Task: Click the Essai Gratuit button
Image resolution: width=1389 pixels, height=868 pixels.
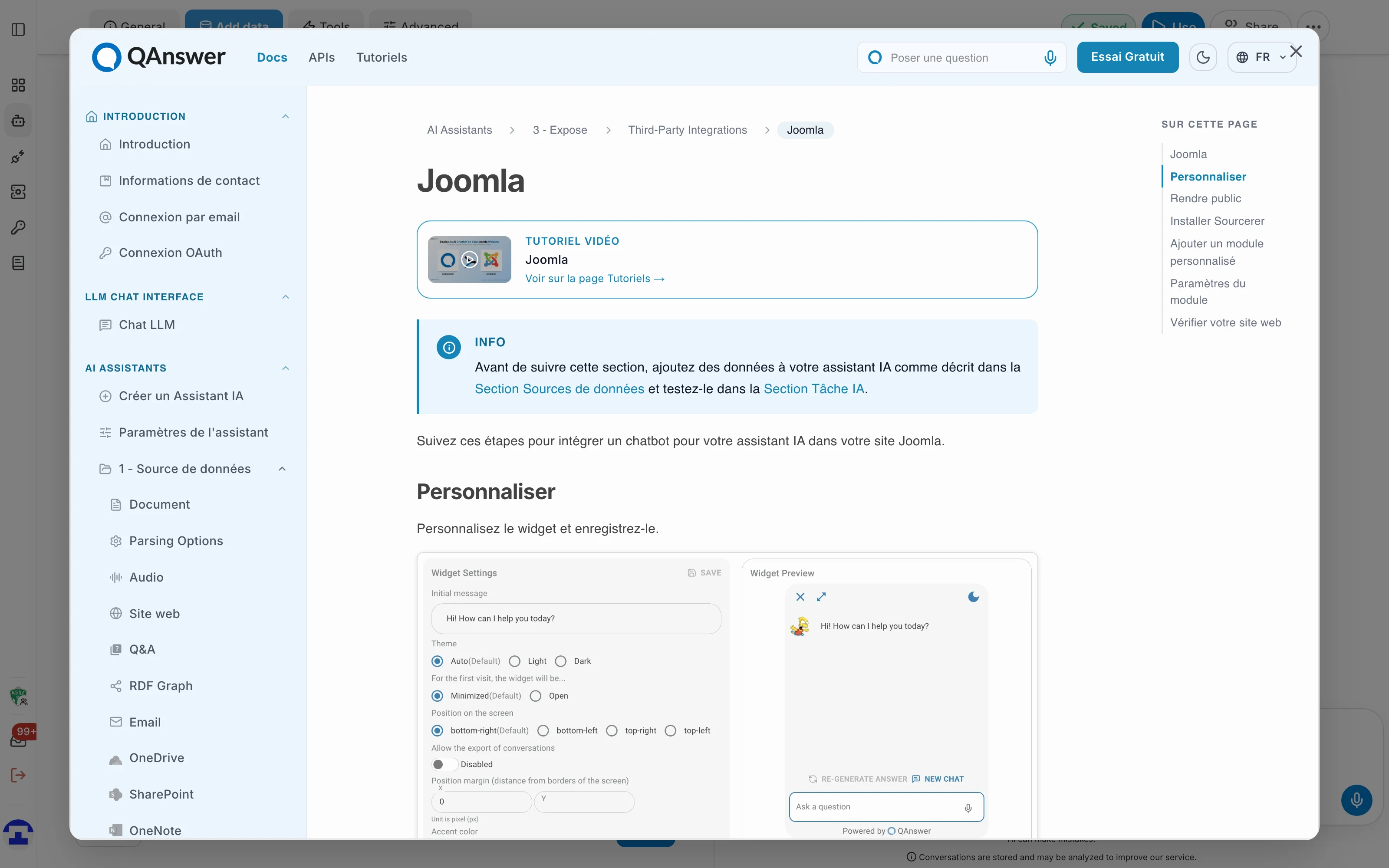Action: pyautogui.click(x=1127, y=57)
